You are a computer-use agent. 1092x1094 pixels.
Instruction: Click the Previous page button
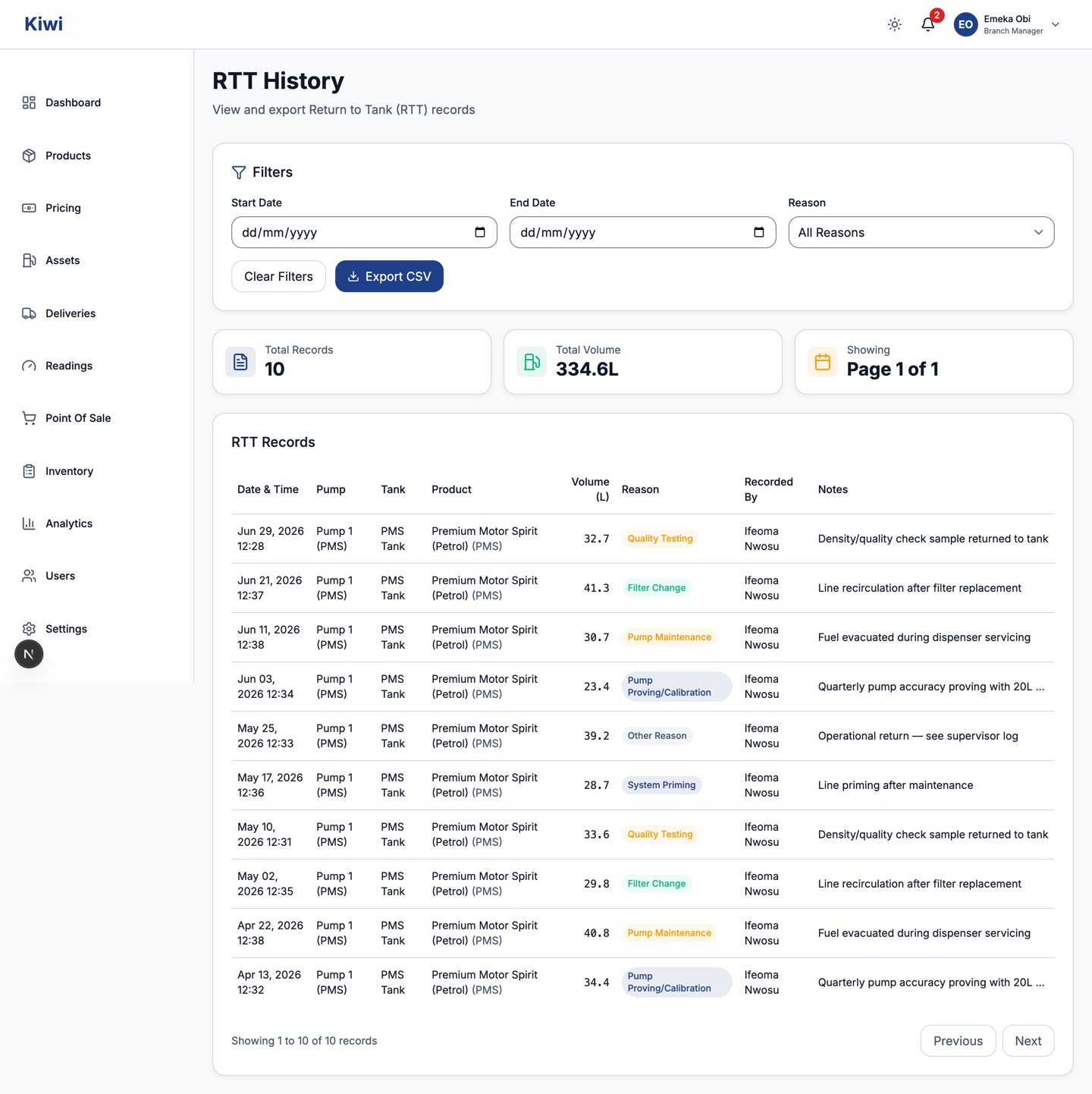pyautogui.click(x=958, y=1041)
